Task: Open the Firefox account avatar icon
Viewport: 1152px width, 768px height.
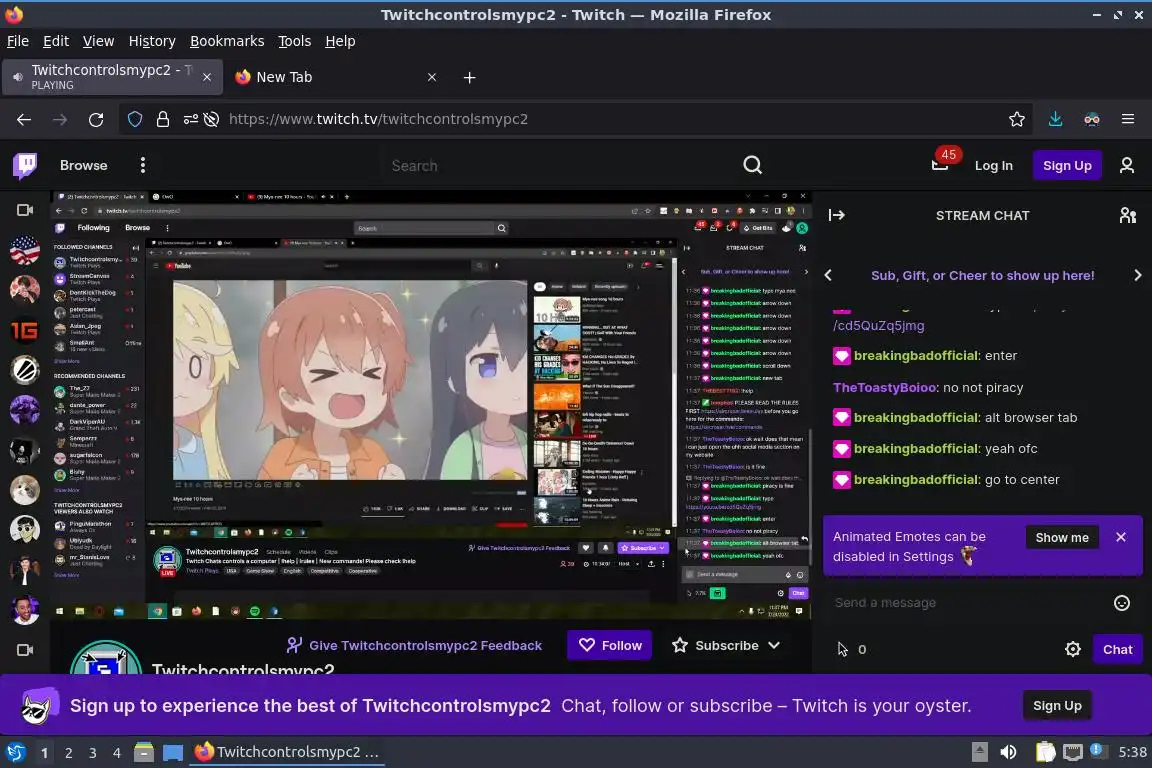Action: [x=1092, y=119]
